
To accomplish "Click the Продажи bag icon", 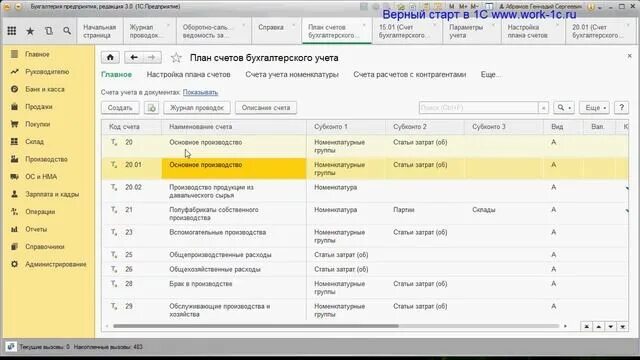I will pyautogui.click(x=14, y=107).
